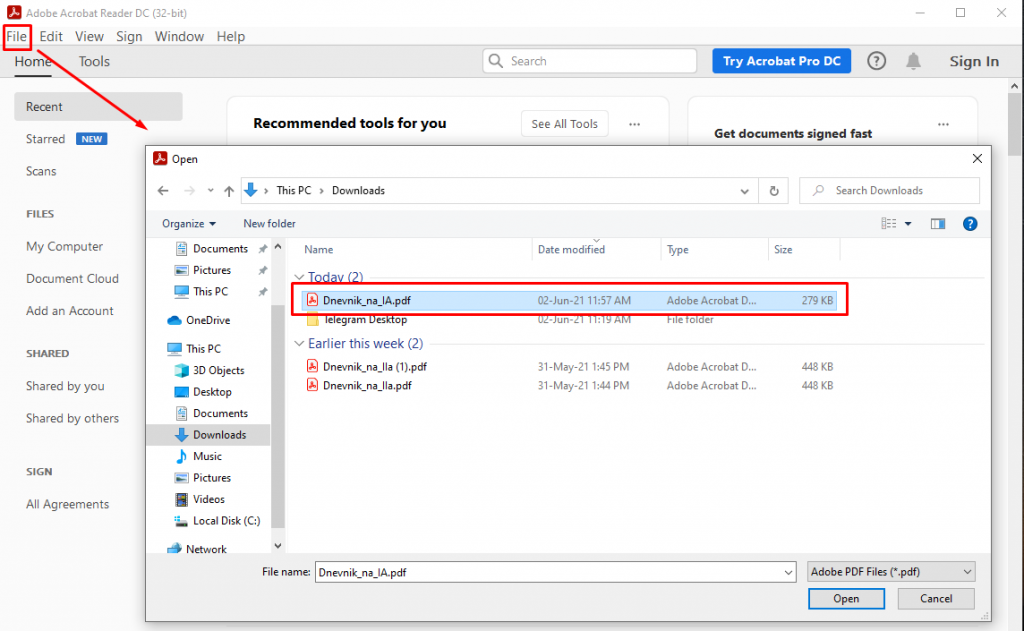Open the Organize dropdown
Image resolution: width=1024 pixels, height=631 pixels.
(x=189, y=223)
